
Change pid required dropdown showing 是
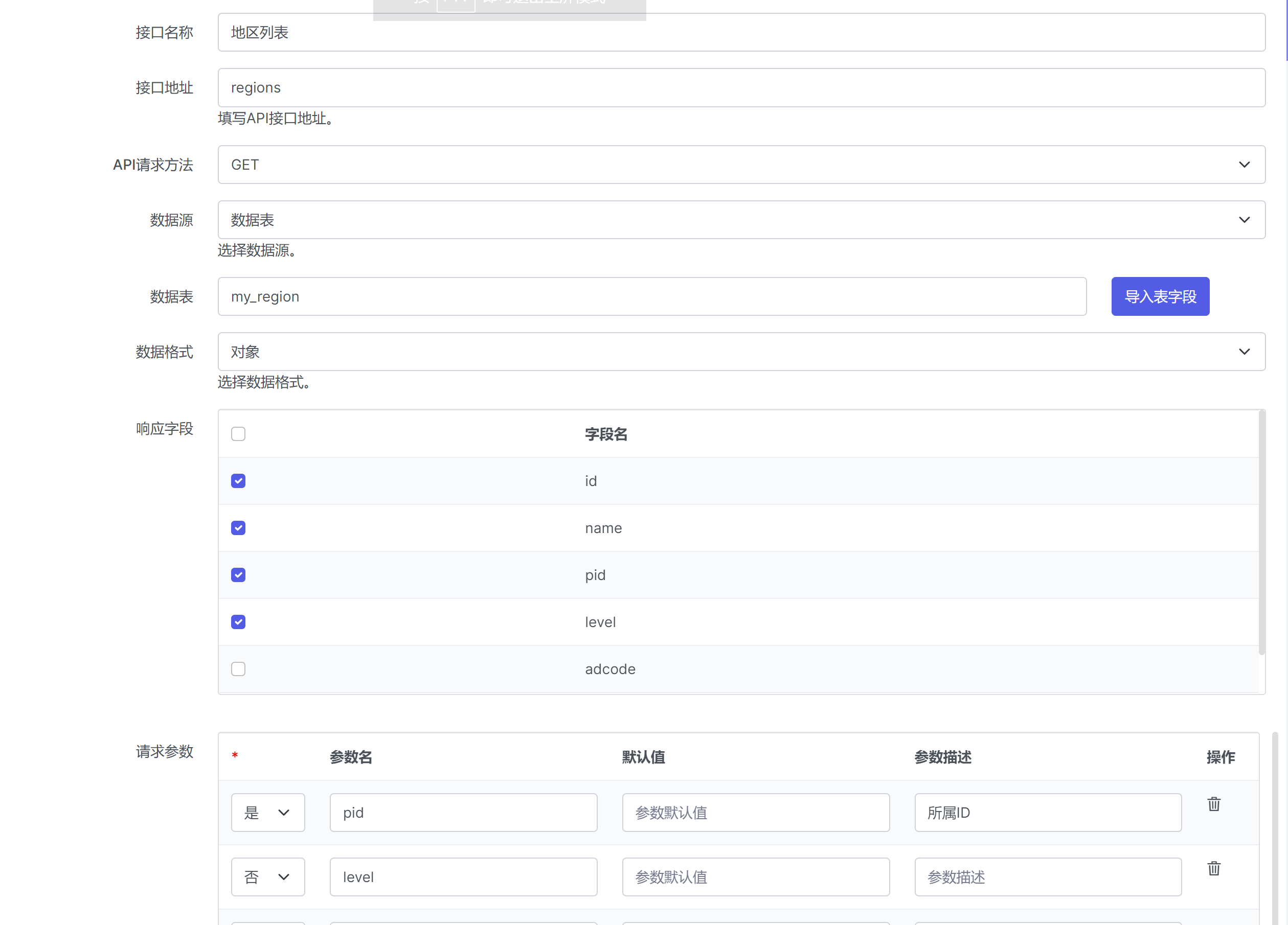(267, 813)
